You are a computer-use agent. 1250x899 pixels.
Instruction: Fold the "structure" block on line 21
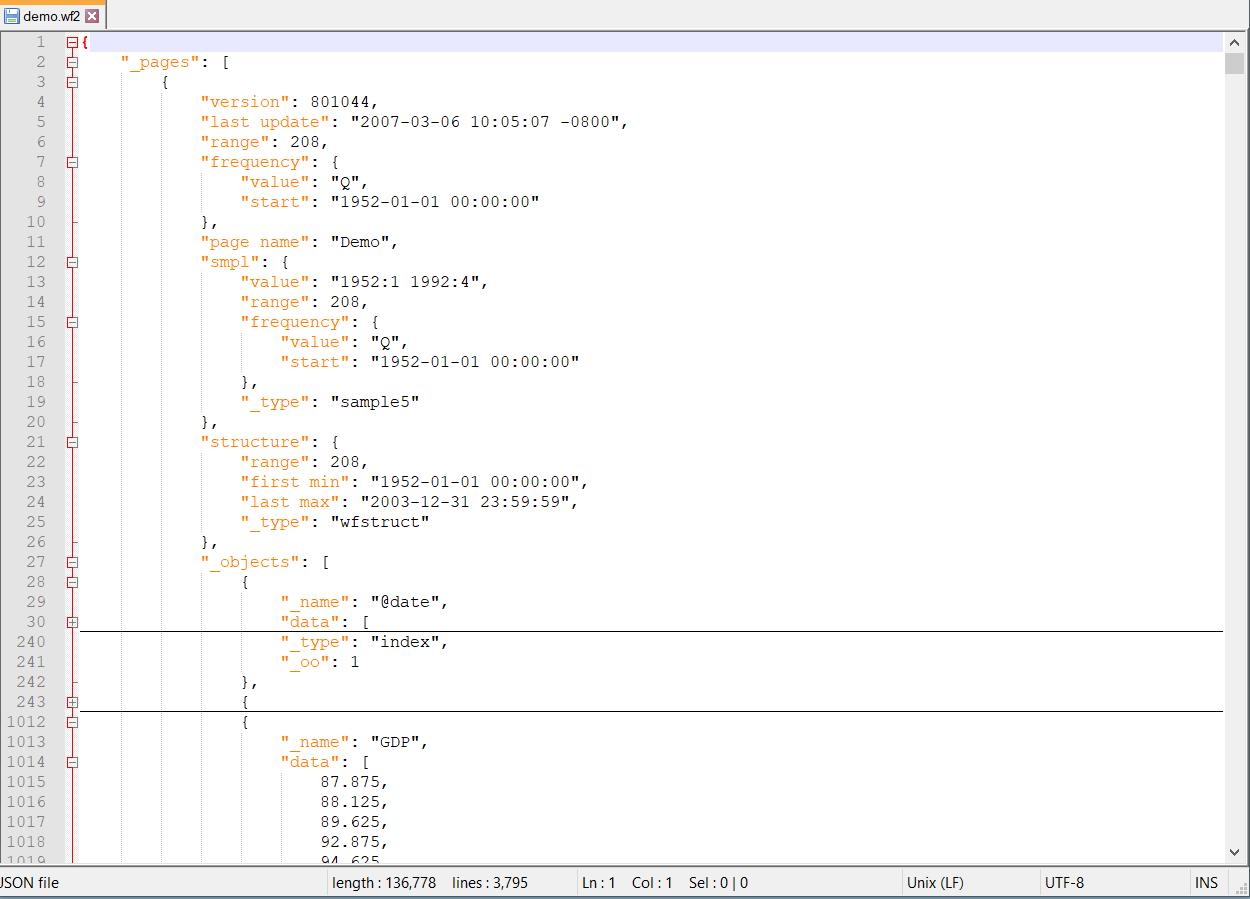(x=72, y=442)
